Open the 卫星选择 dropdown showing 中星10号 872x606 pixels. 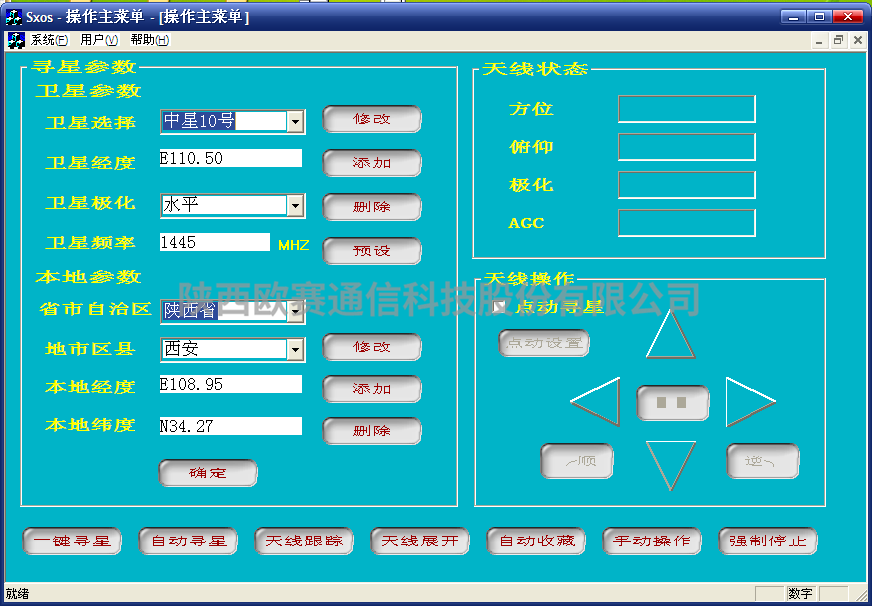295,121
